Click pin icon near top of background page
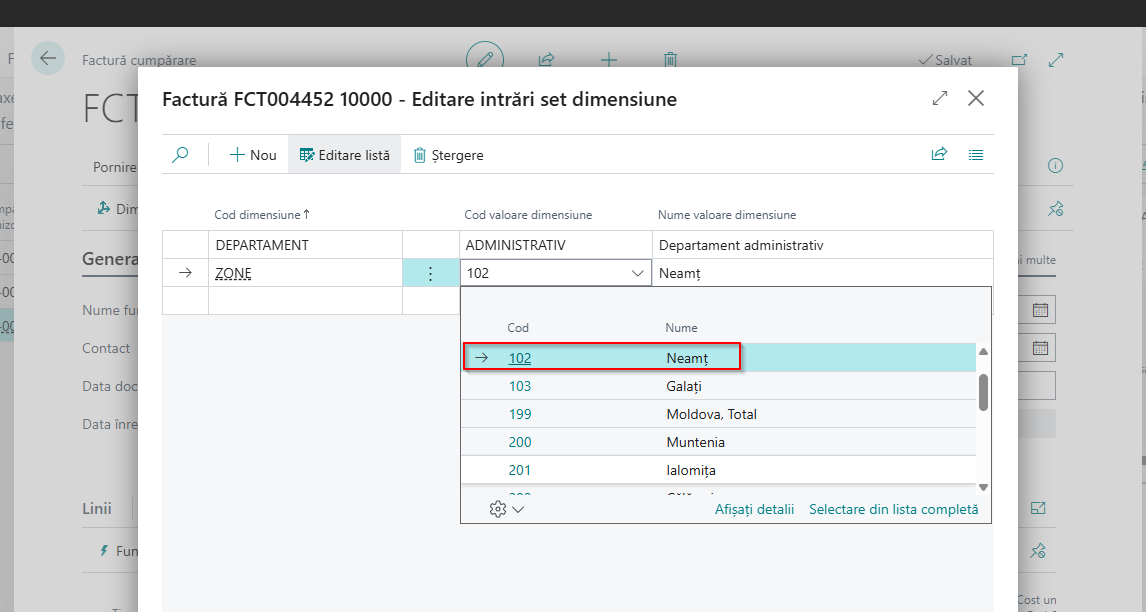Viewport: 1146px width, 612px height. (x=1055, y=209)
